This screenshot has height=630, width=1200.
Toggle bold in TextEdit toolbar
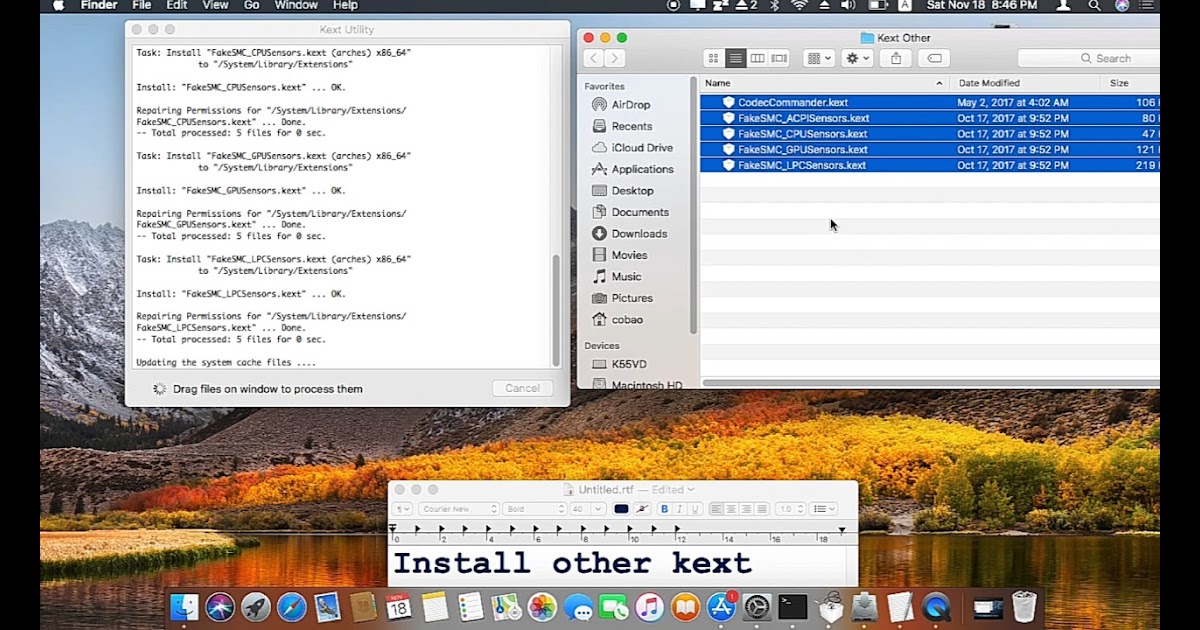pos(664,509)
